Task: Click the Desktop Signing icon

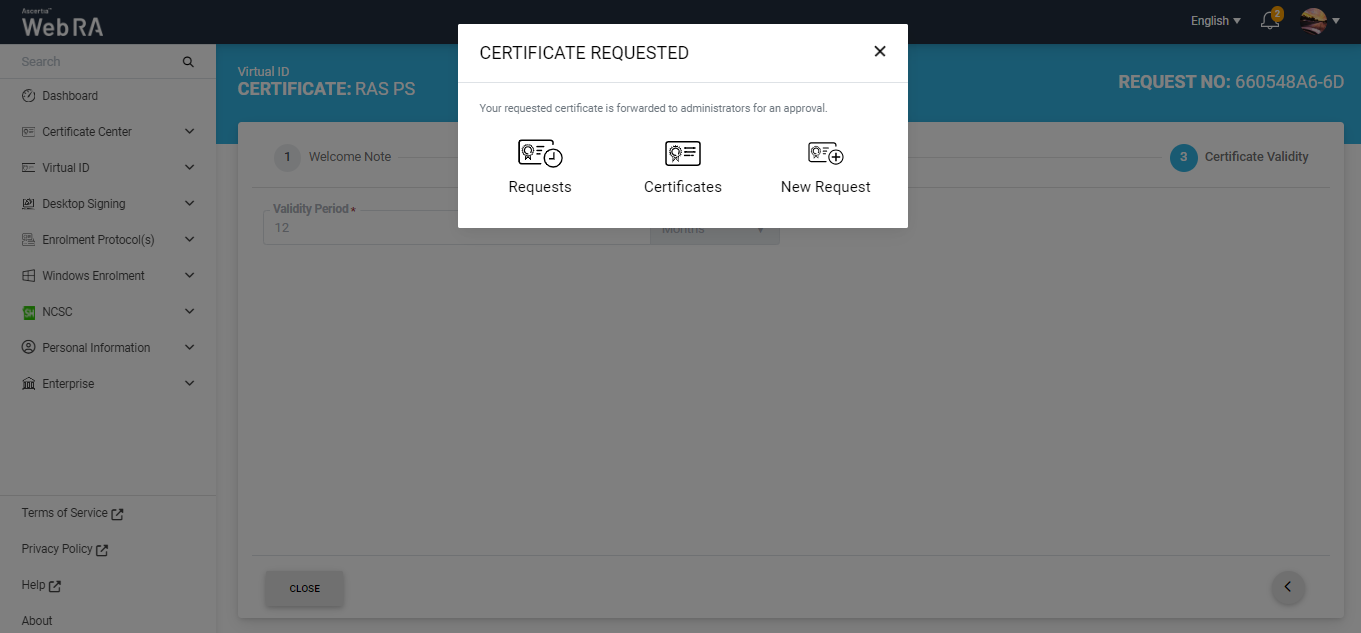Action: click(x=28, y=204)
